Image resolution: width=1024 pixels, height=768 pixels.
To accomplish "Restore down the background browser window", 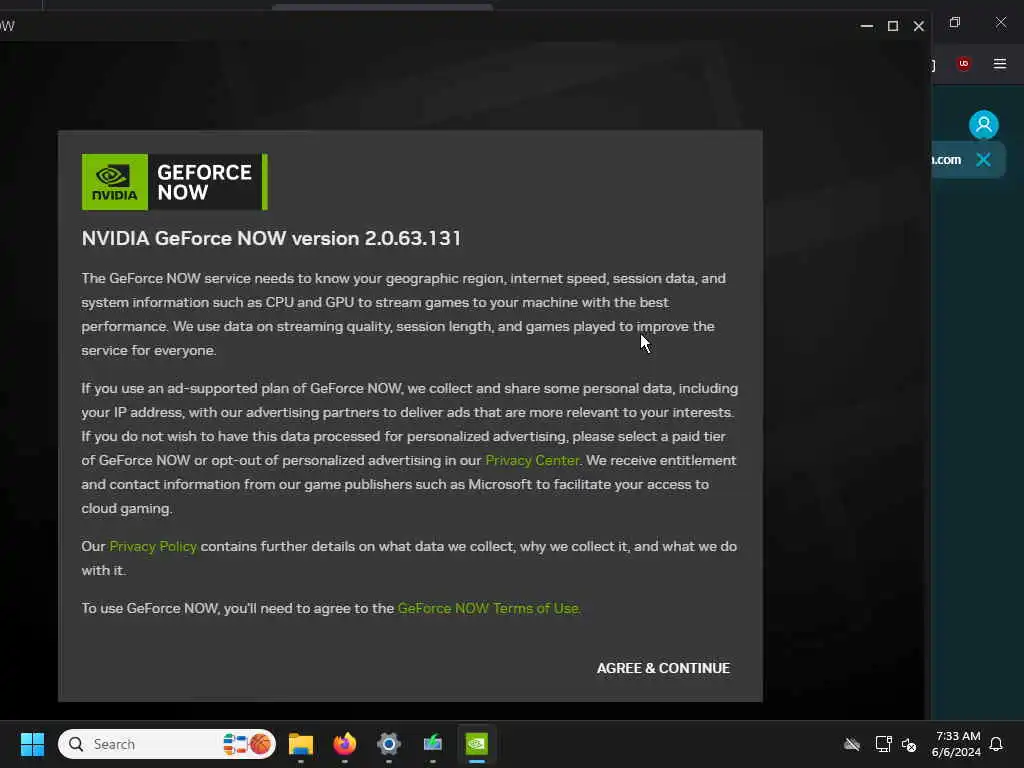I will point(955,23).
